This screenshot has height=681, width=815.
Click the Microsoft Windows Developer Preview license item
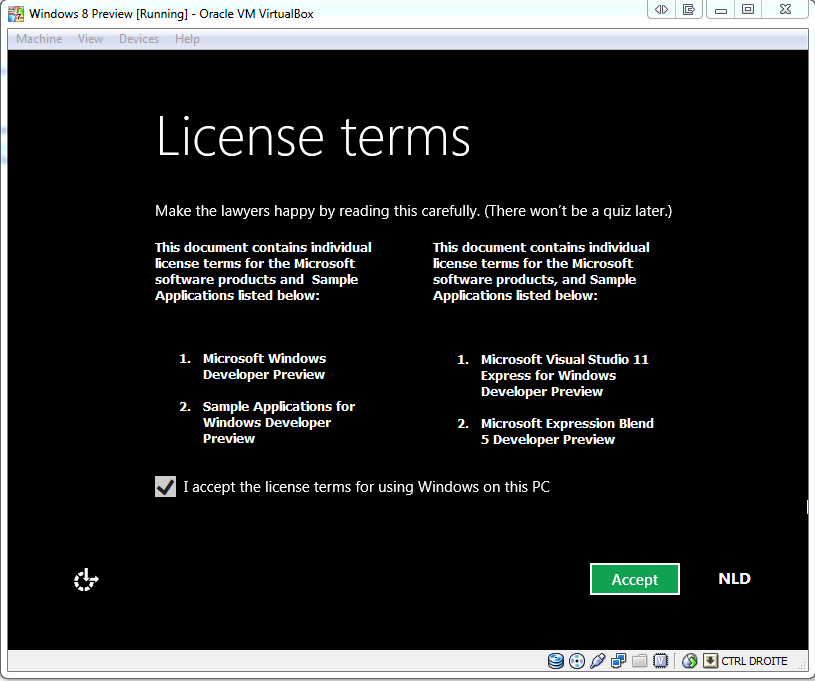coord(264,366)
